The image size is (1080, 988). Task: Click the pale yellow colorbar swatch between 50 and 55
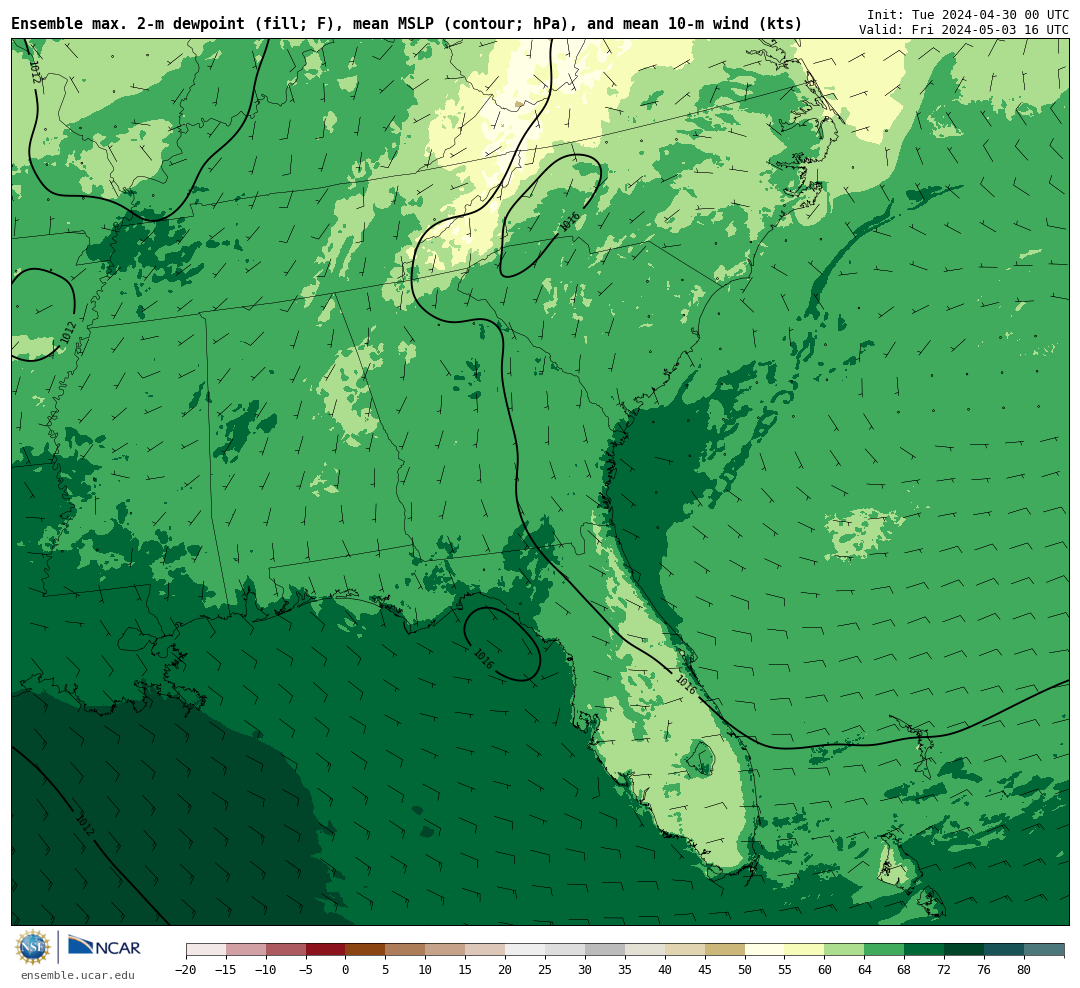click(x=765, y=950)
